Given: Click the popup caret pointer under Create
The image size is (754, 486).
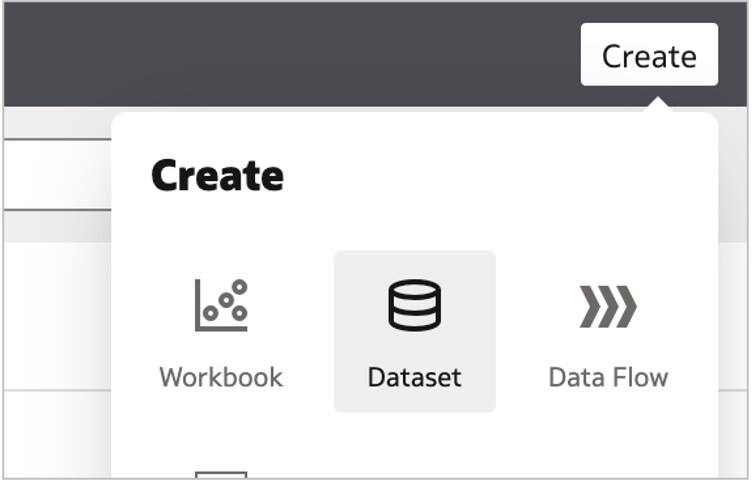Looking at the screenshot, I should (657, 103).
